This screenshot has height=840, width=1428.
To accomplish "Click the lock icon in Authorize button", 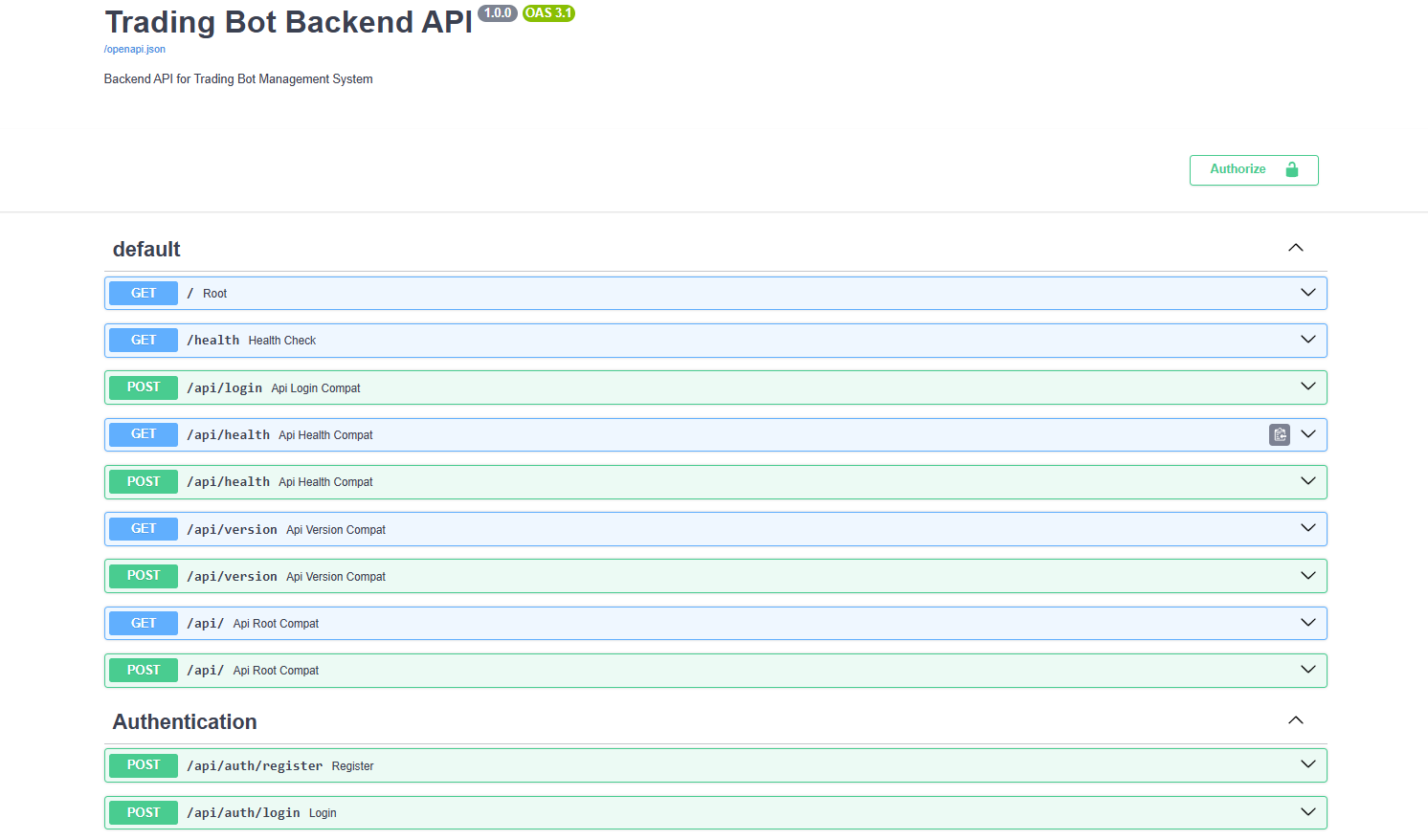I will click(1291, 169).
